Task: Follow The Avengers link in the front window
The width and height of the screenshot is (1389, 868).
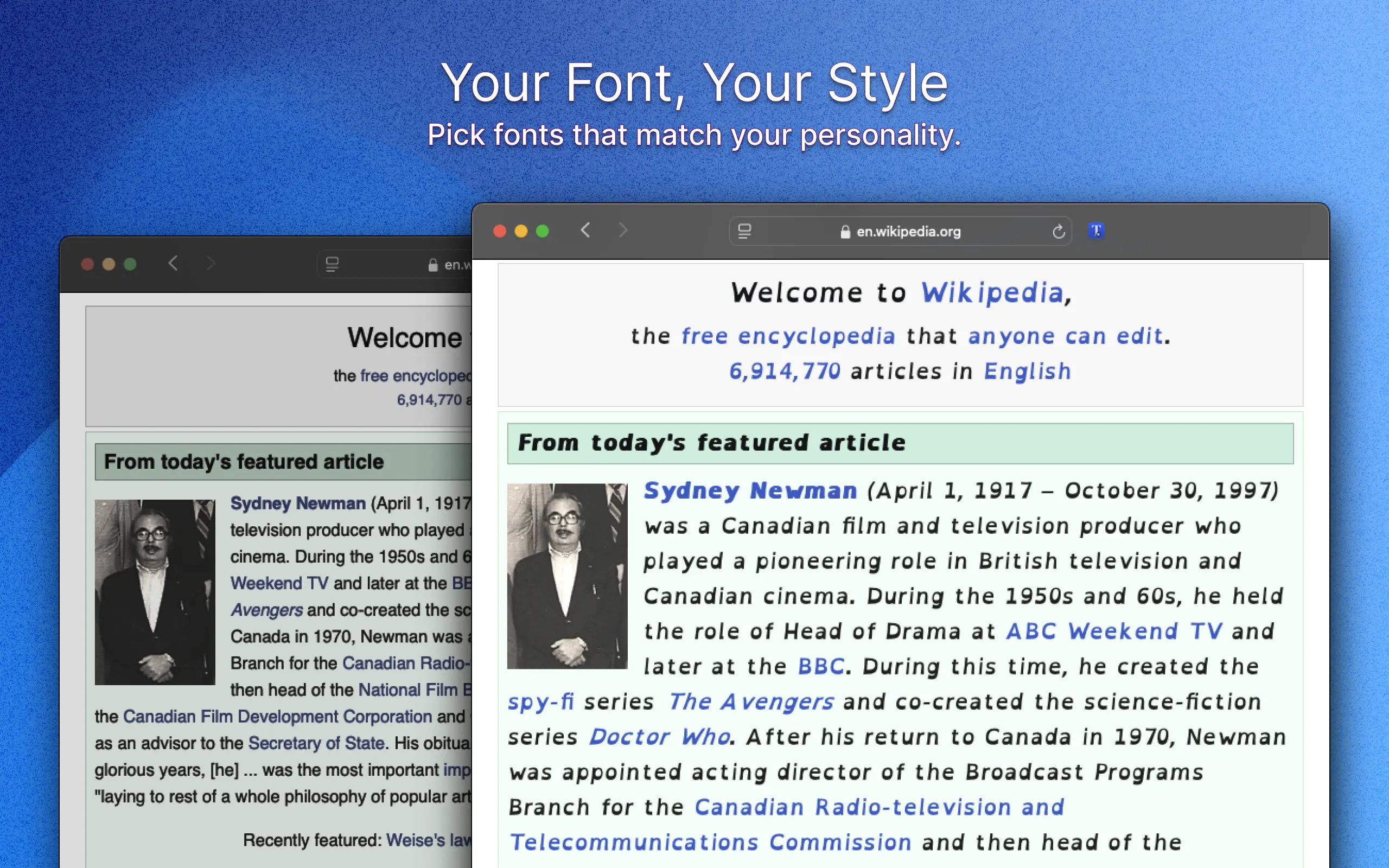Action: point(751,702)
